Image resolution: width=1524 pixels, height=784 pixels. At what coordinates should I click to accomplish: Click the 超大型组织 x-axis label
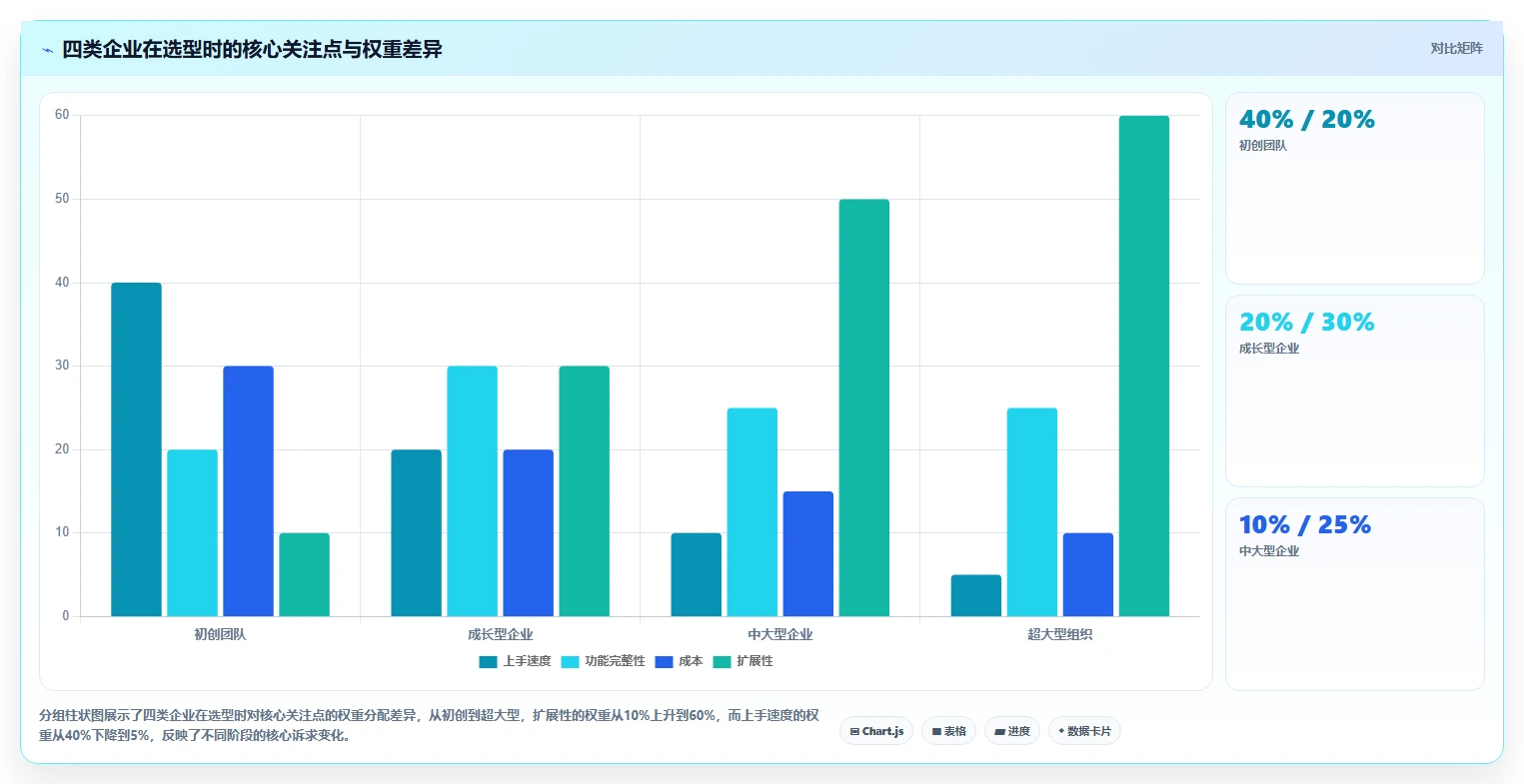click(x=1059, y=634)
